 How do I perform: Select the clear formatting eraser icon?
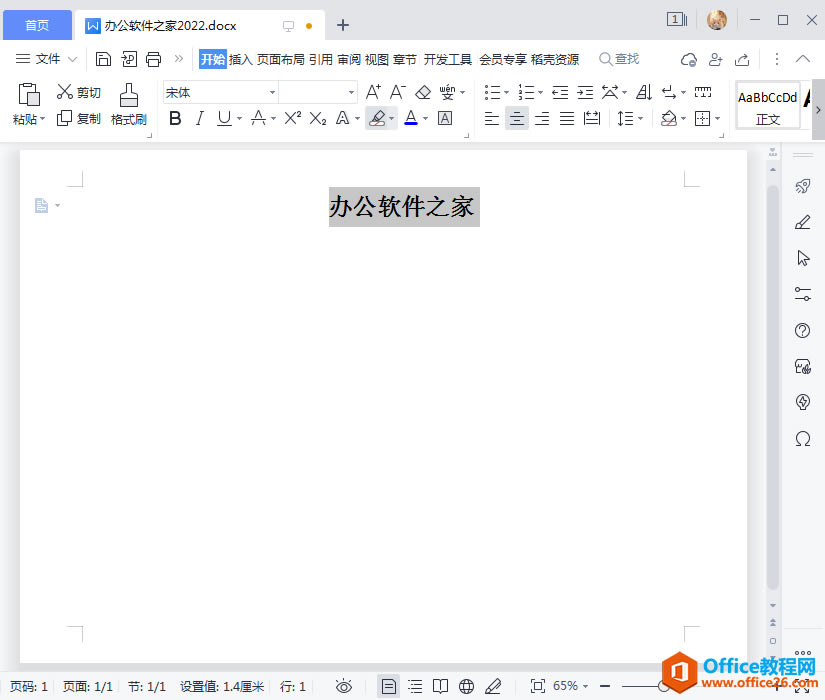[422, 92]
